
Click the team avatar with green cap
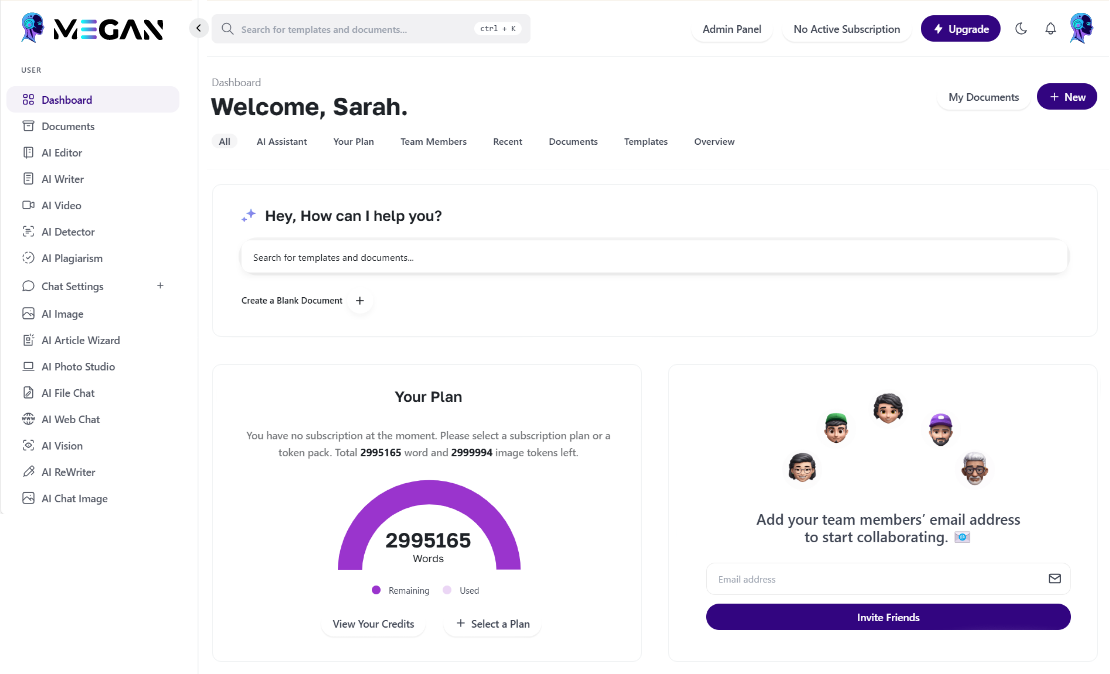[x=836, y=428]
